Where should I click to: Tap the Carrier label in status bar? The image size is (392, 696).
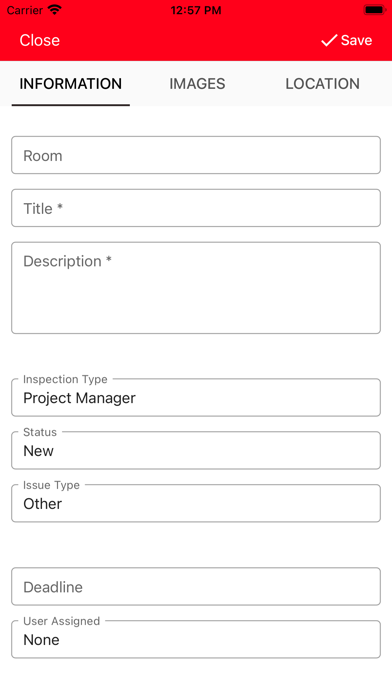(x=25, y=10)
